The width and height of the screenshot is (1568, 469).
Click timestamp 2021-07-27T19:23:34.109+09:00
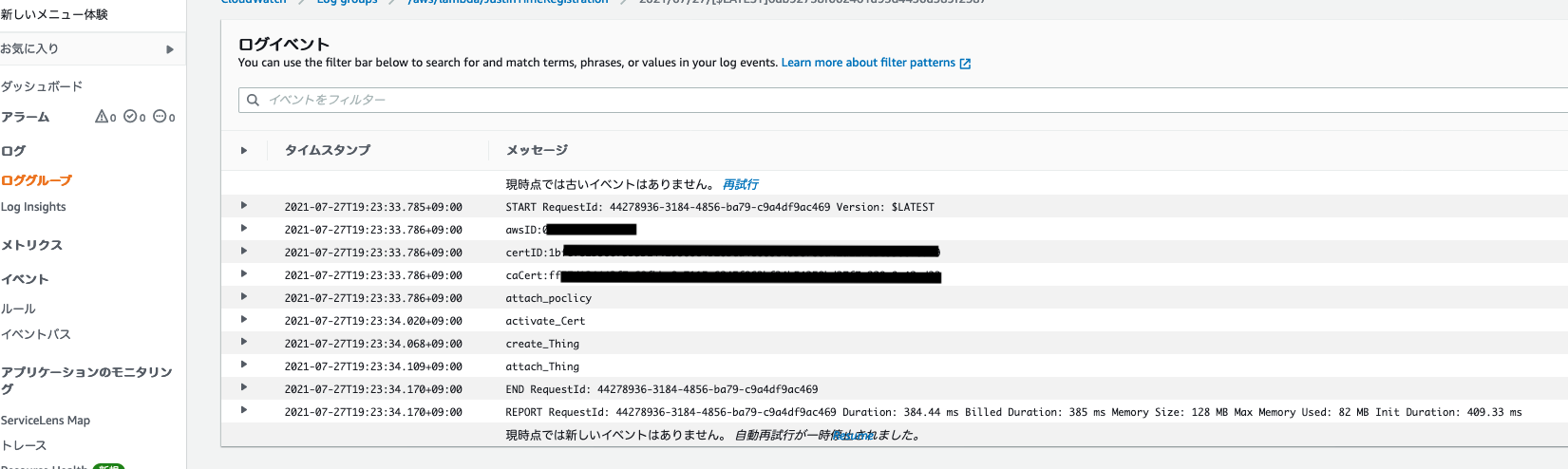point(373,366)
